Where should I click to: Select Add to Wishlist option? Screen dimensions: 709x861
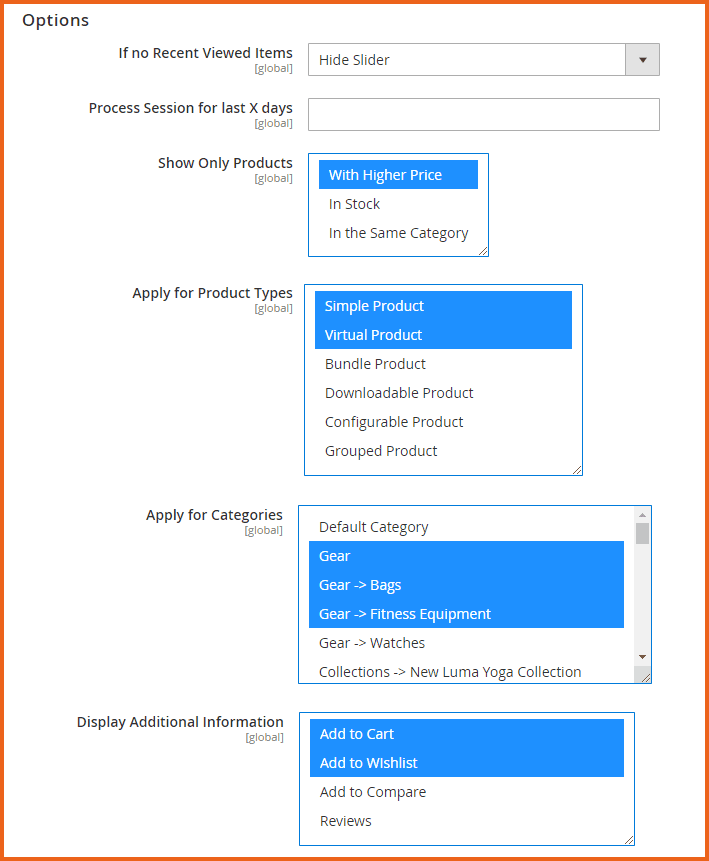pos(369,763)
